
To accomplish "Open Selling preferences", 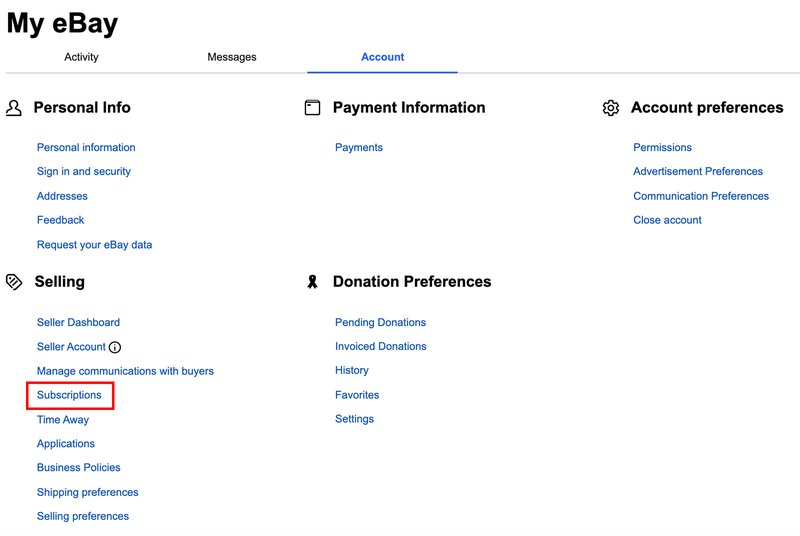I will pos(83,516).
